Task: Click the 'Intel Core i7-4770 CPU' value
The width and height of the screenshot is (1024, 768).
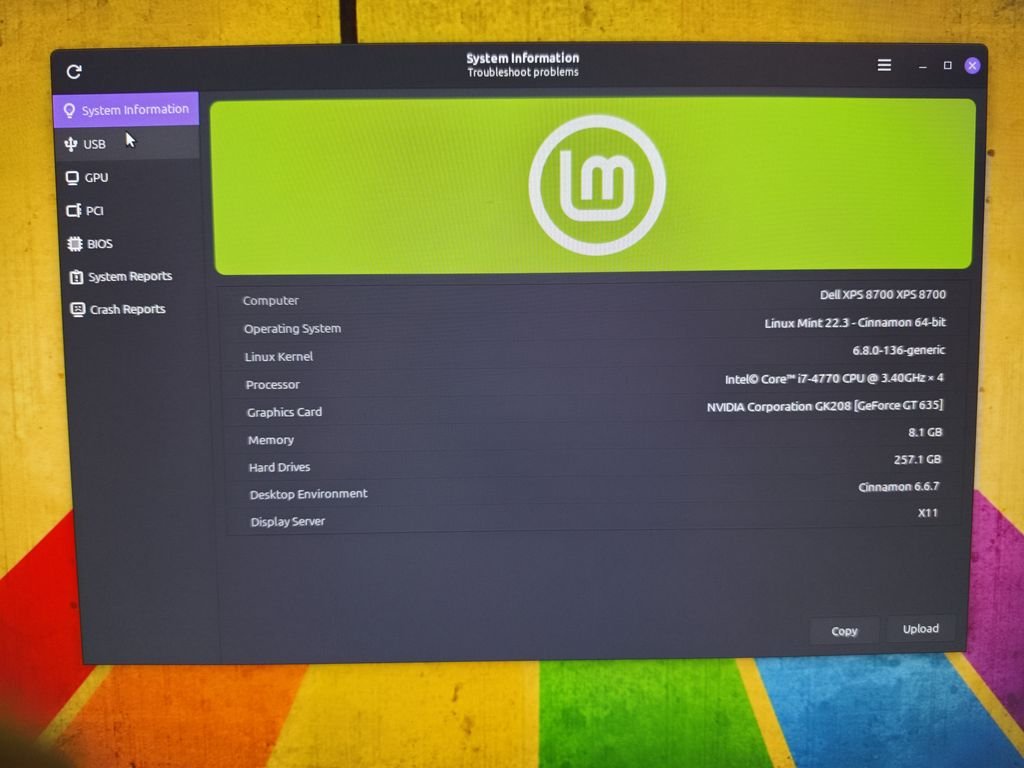Action: [x=834, y=379]
